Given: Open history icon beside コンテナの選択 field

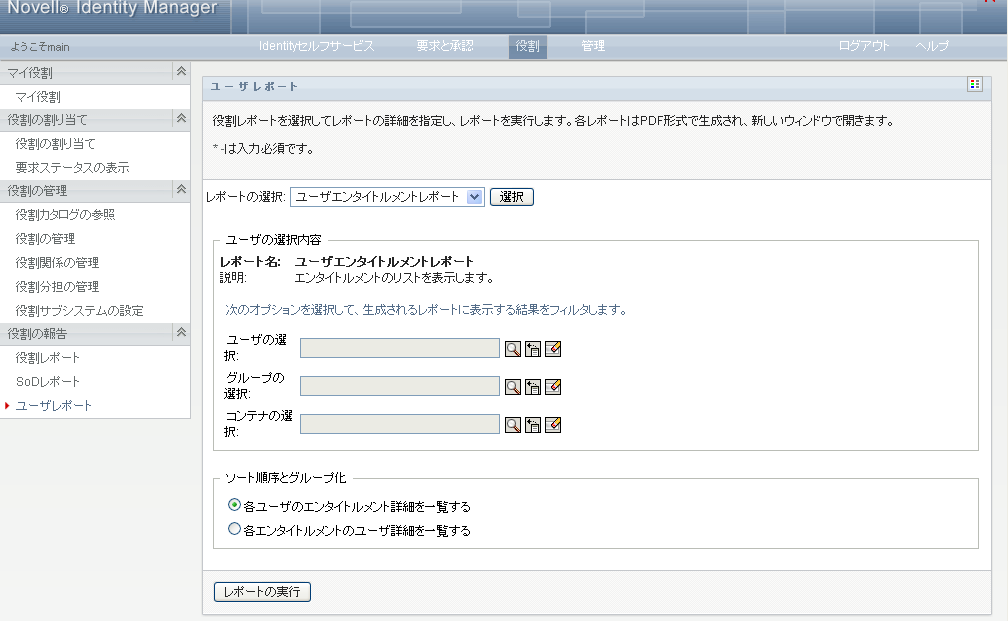Looking at the screenshot, I should pyautogui.click(x=533, y=424).
